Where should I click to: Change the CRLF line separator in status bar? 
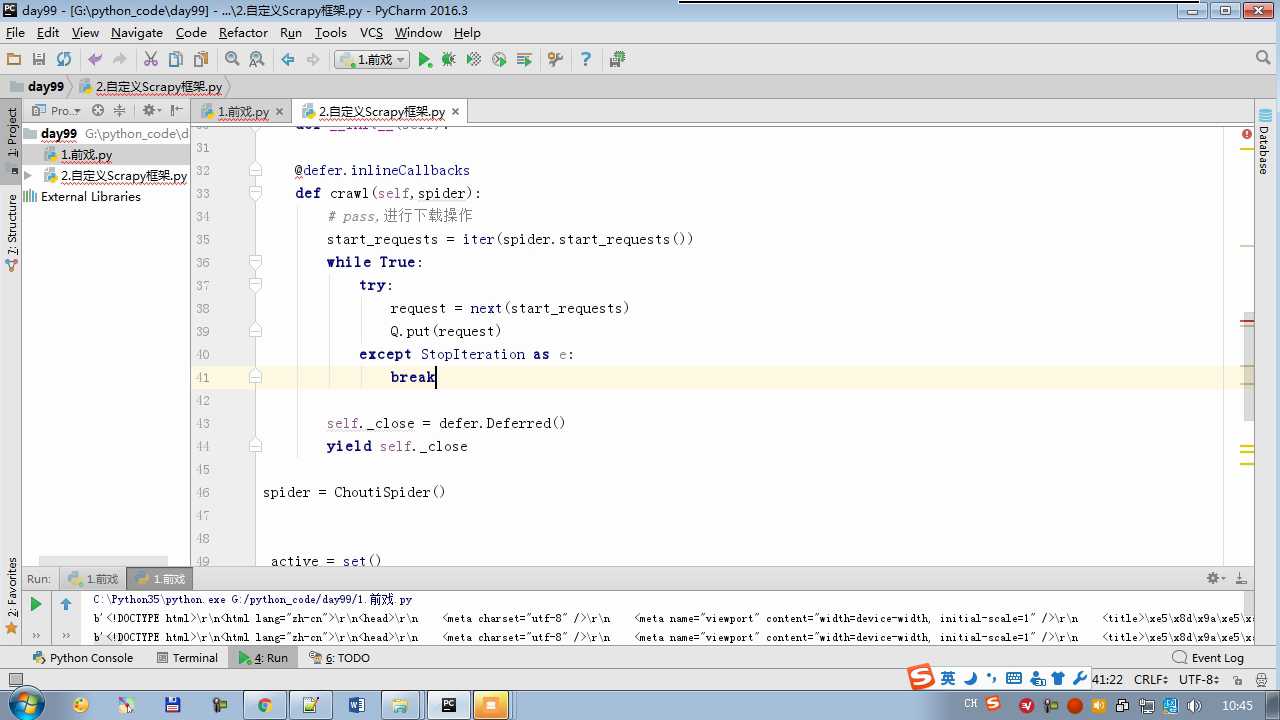click(1150, 679)
